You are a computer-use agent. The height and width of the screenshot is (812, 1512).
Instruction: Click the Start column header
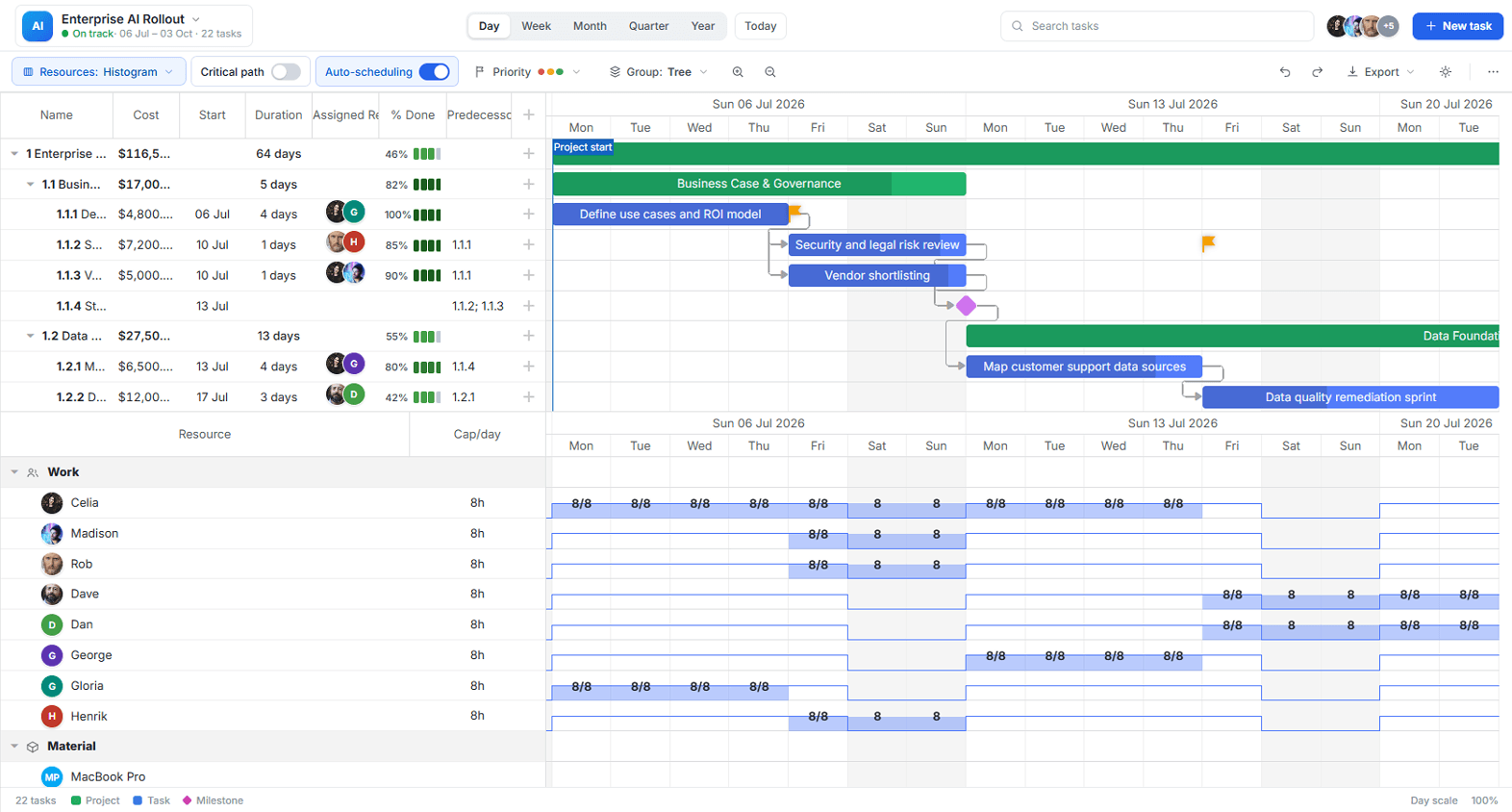point(213,114)
